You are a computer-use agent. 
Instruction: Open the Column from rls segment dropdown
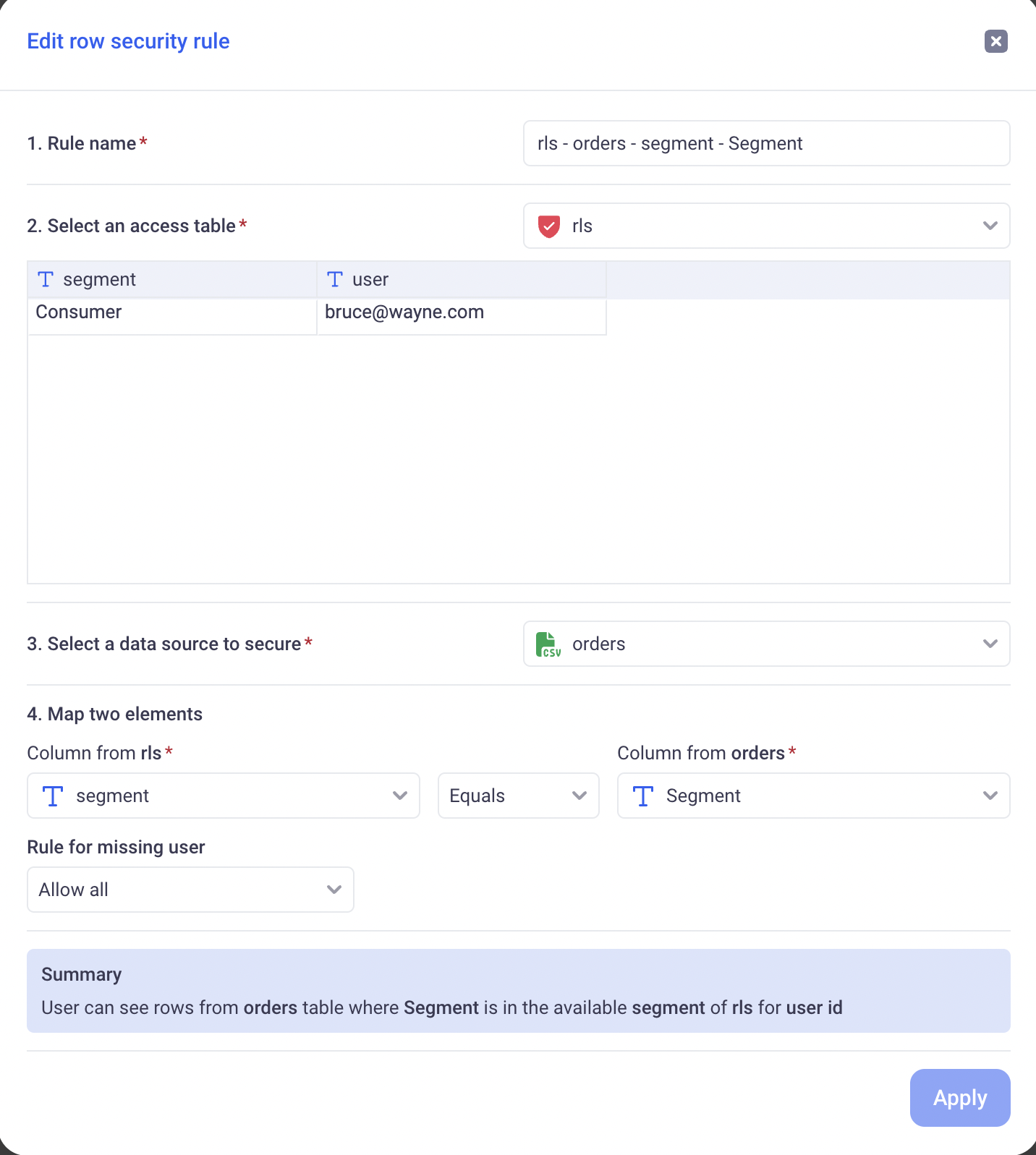coord(223,796)
